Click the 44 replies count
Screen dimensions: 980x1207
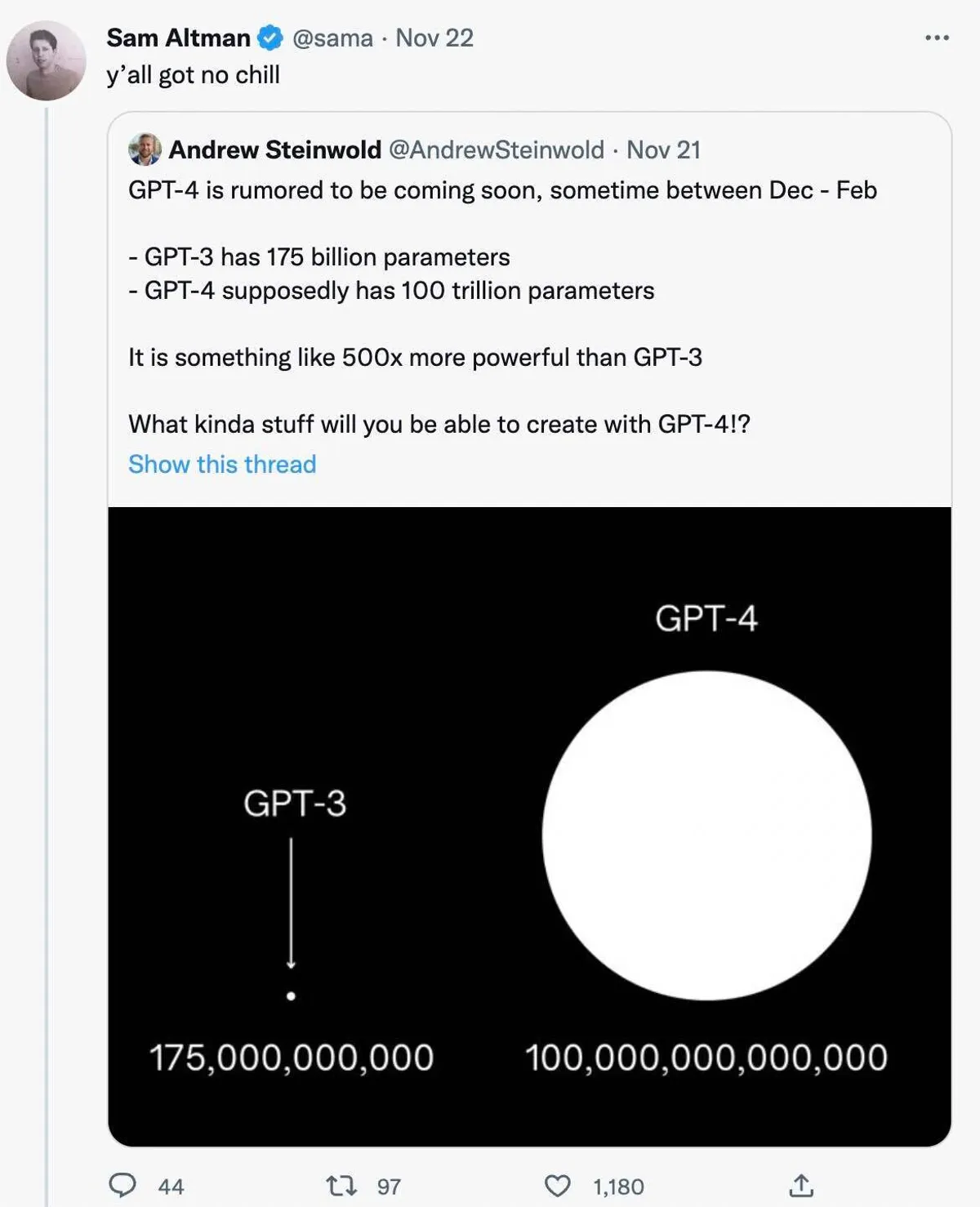point(171,1187)
